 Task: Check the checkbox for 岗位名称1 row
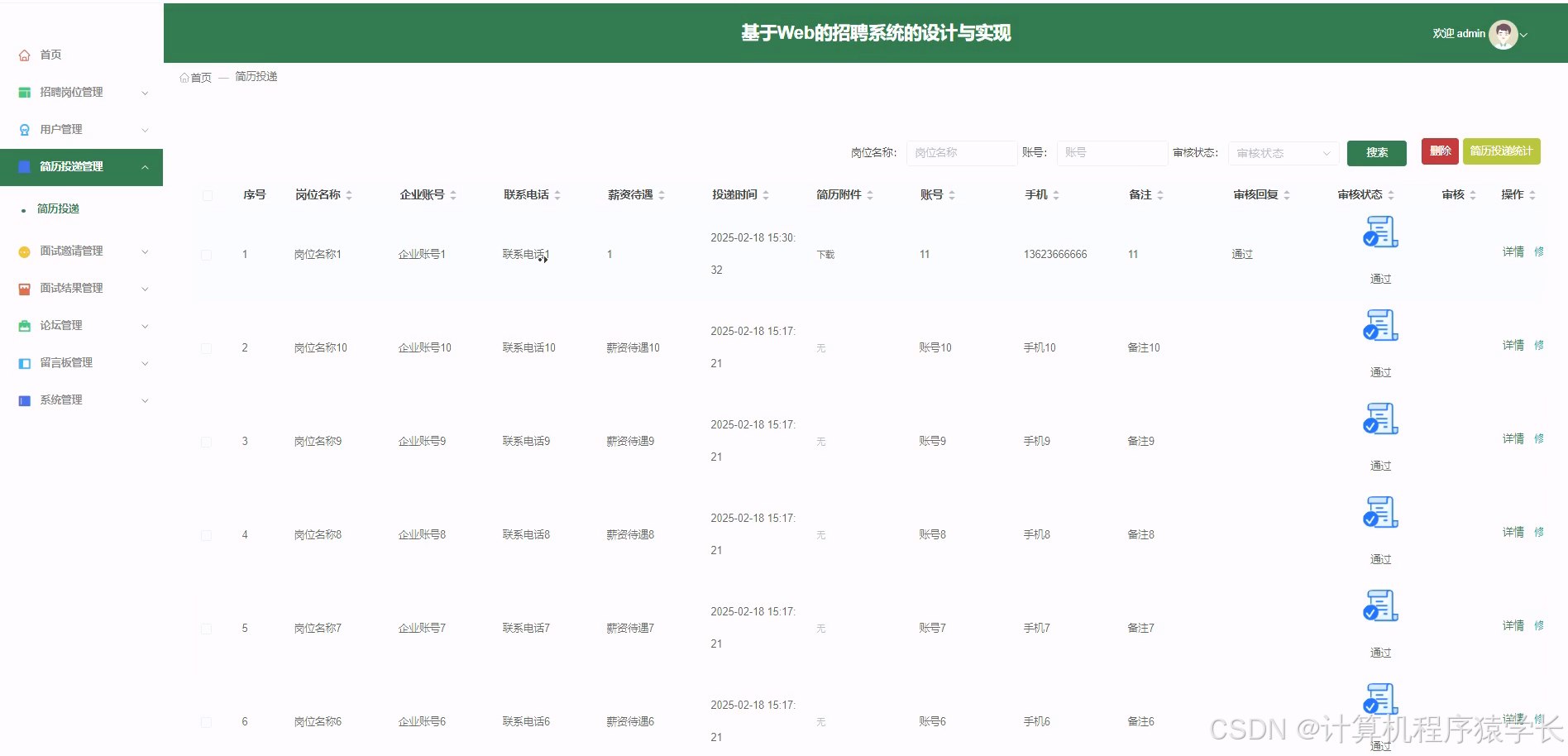point(207,255)
